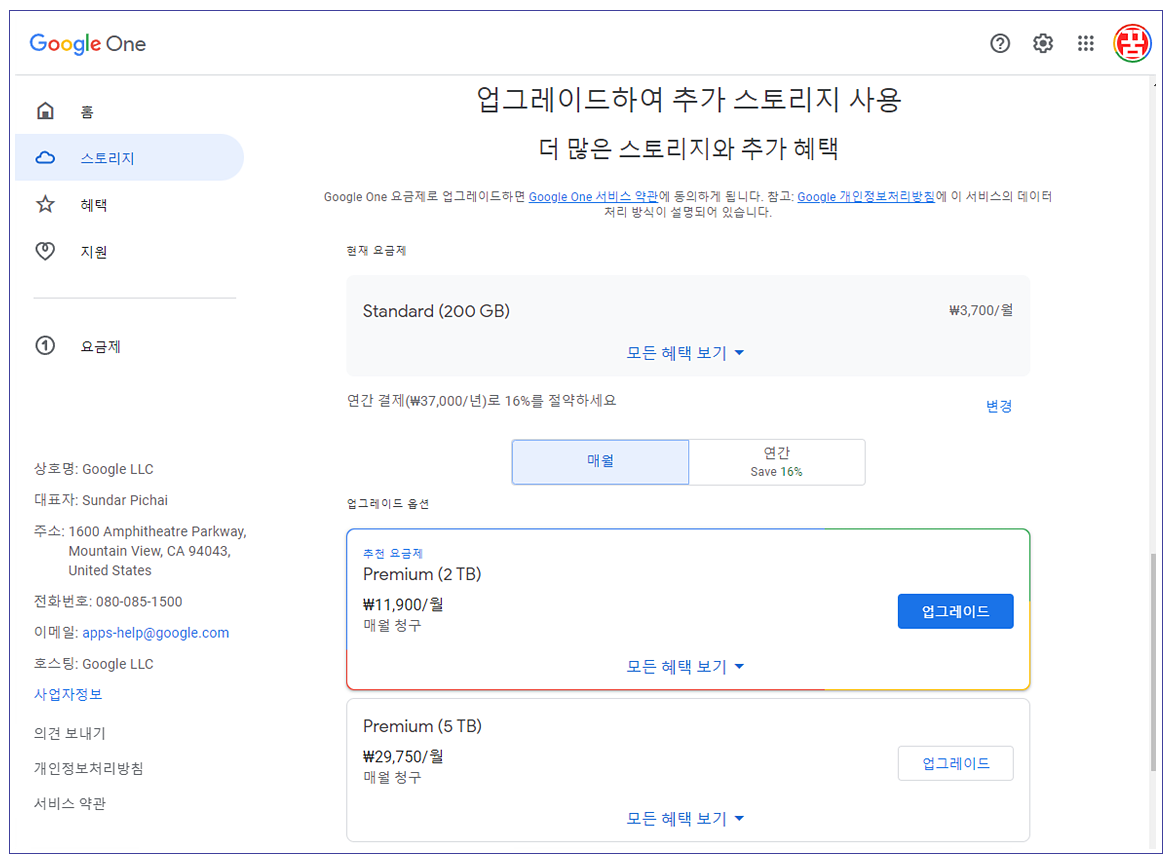Open the Google 개인정보처리방침 link
Viewport: 1171px width, 864px height.
tap(866, 196)
